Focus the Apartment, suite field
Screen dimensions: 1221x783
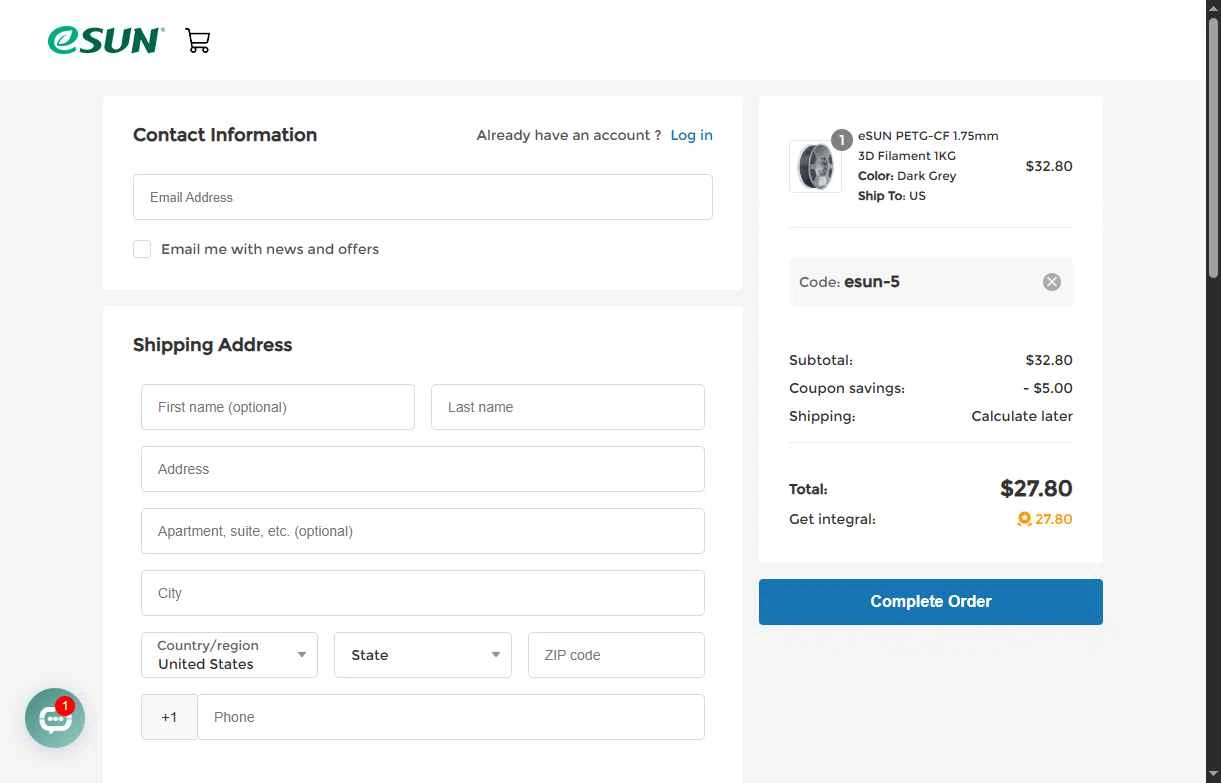coord(423,531)
